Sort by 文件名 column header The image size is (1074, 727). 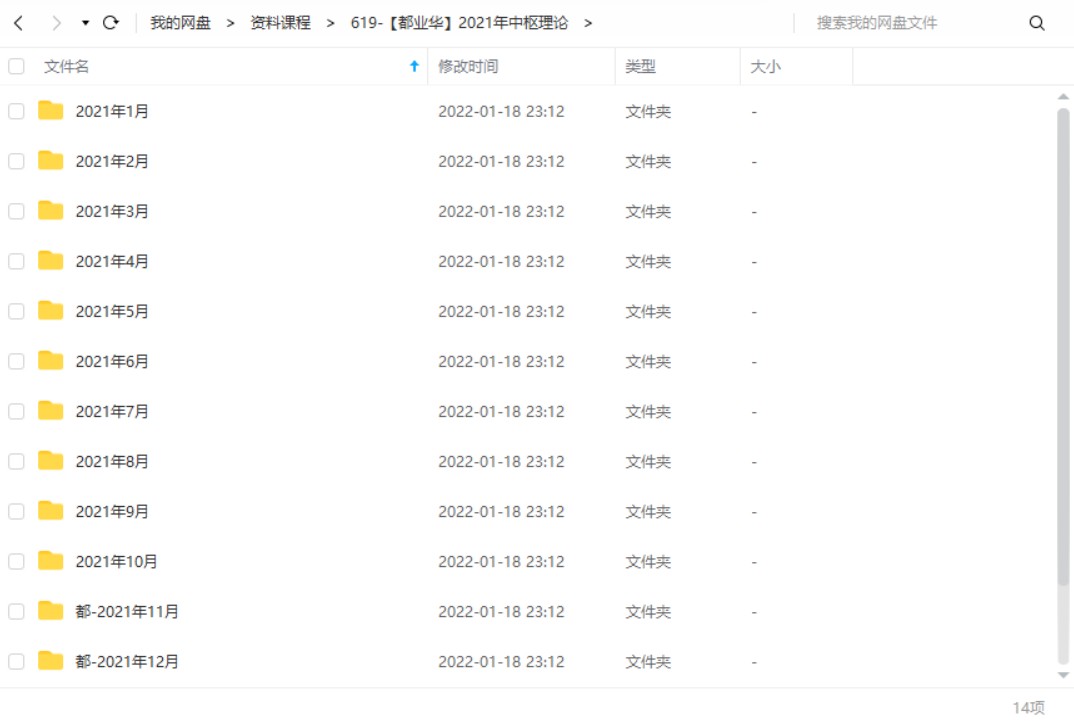click(66, 66)
